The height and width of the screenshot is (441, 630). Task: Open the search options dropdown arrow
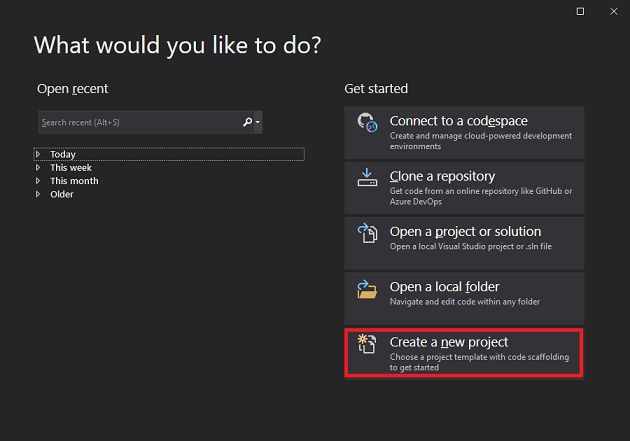tap(258, 123)
